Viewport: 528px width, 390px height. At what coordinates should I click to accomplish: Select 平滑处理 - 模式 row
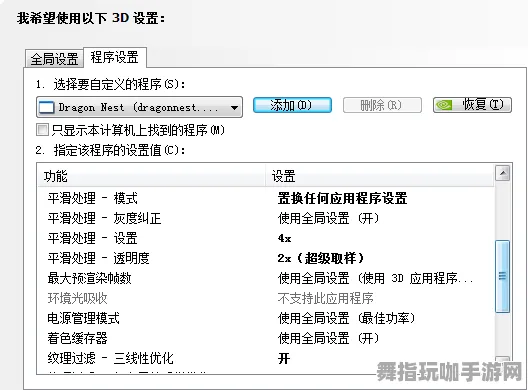coord(266,198)
